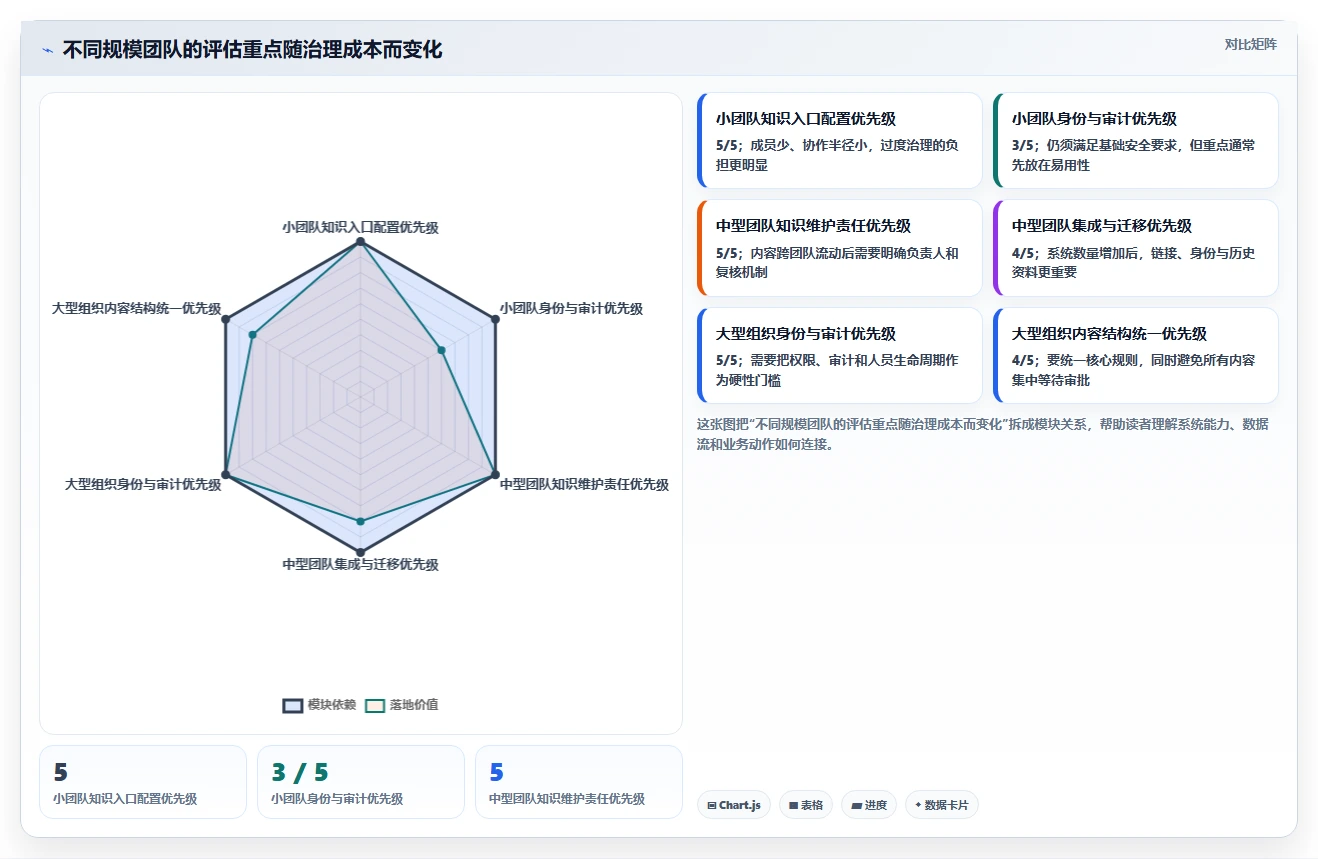Click the blue pulse icon beside the title
The height and width of the screenshot is (859, 1318).
point(47,50)
